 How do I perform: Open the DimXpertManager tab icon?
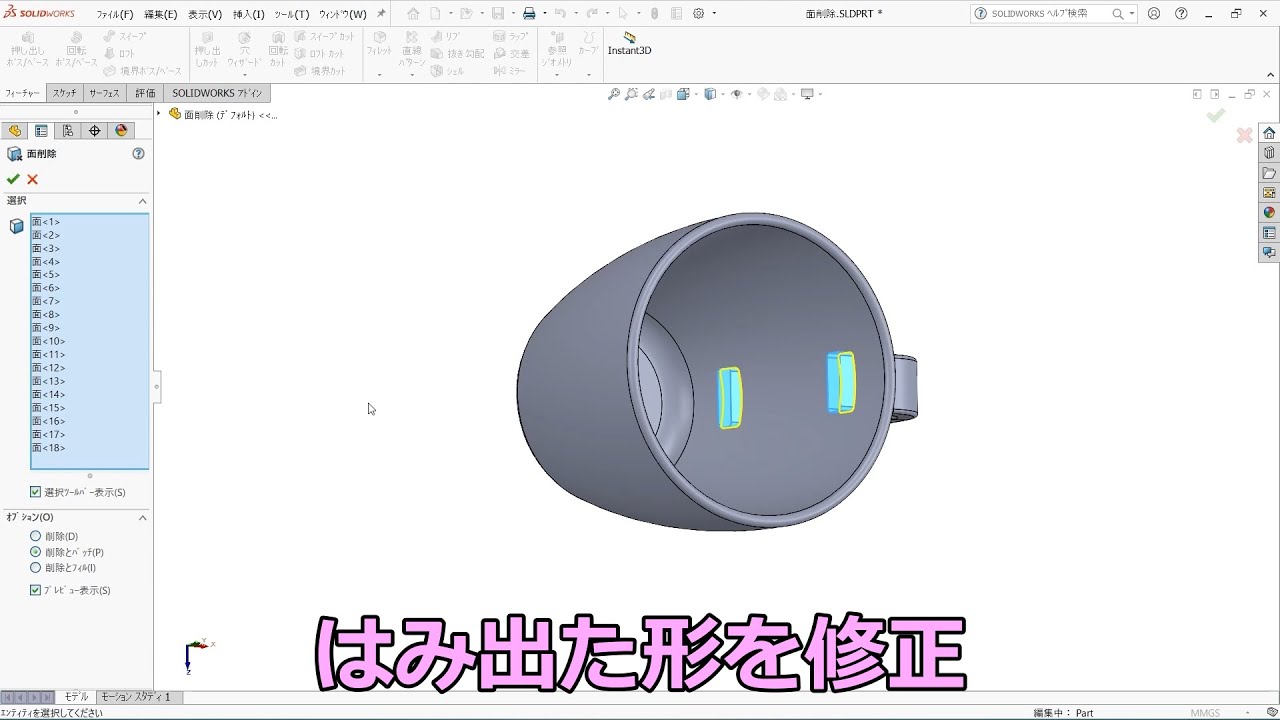pyautogui.click(x=94, y=131)
